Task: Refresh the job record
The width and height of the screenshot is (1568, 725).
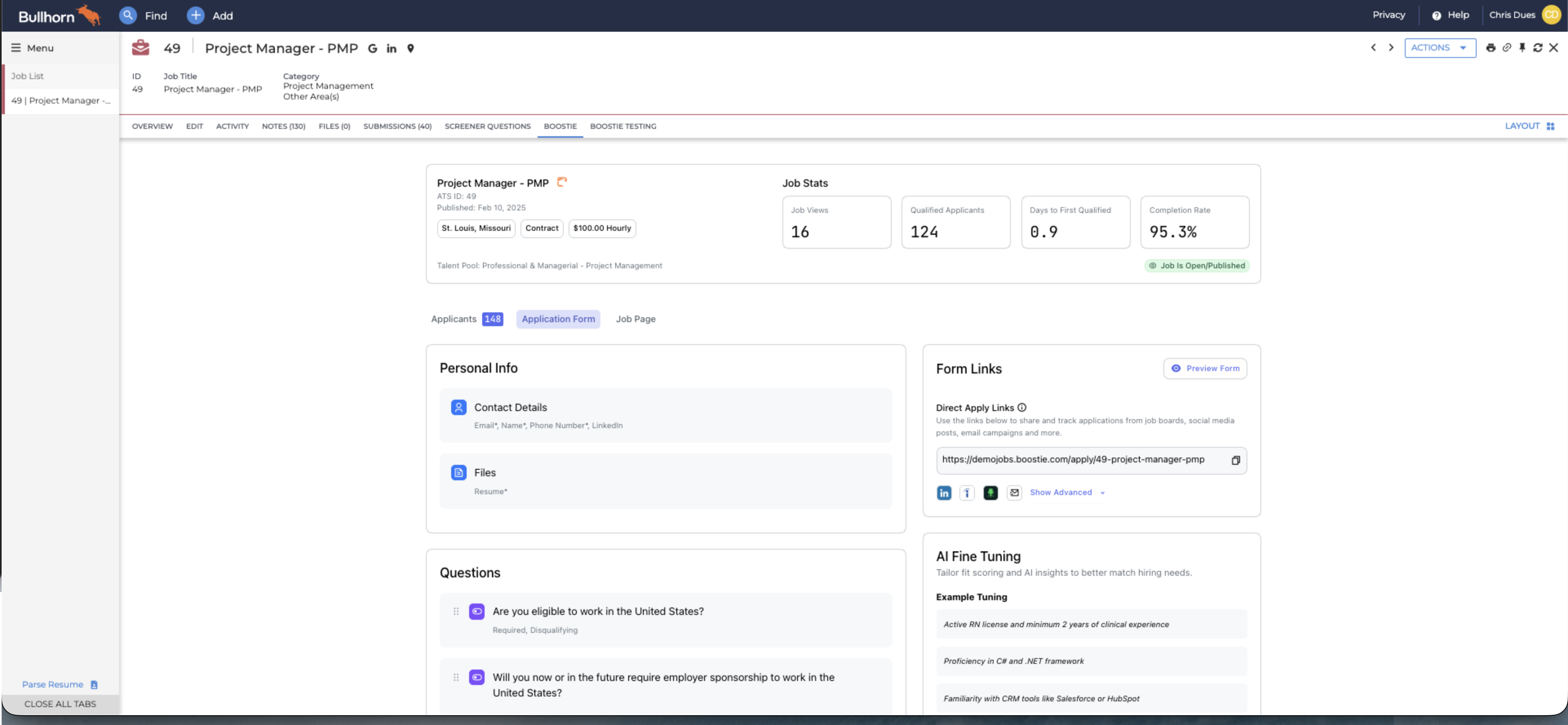Action: [1537, 48]
